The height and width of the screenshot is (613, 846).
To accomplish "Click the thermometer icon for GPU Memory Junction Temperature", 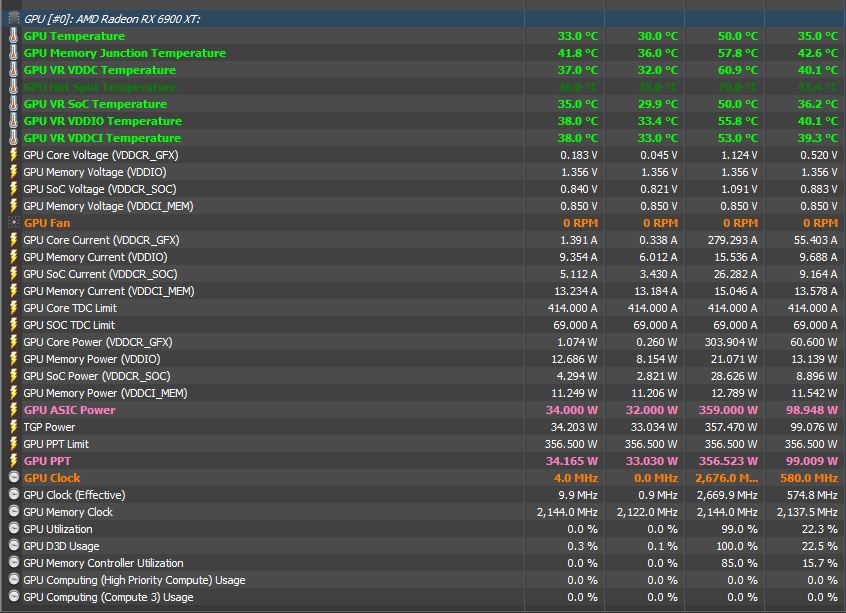I will (13, 53).
